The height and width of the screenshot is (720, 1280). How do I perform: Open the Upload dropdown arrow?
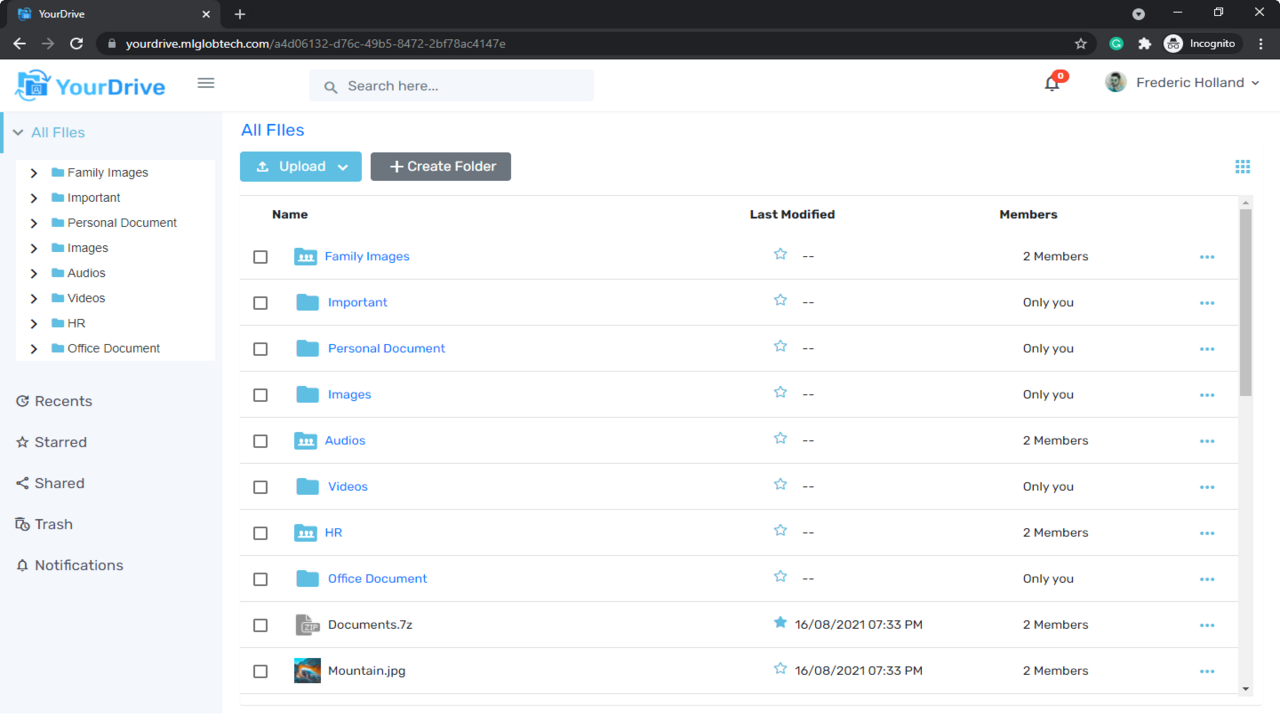343,167
